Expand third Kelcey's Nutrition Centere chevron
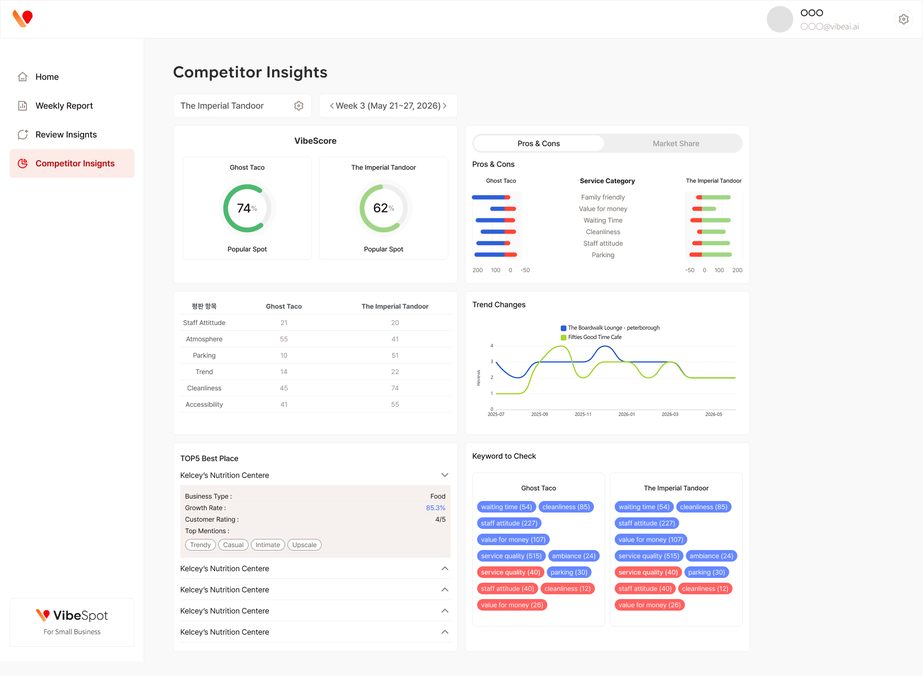 (x=444, y=589)
